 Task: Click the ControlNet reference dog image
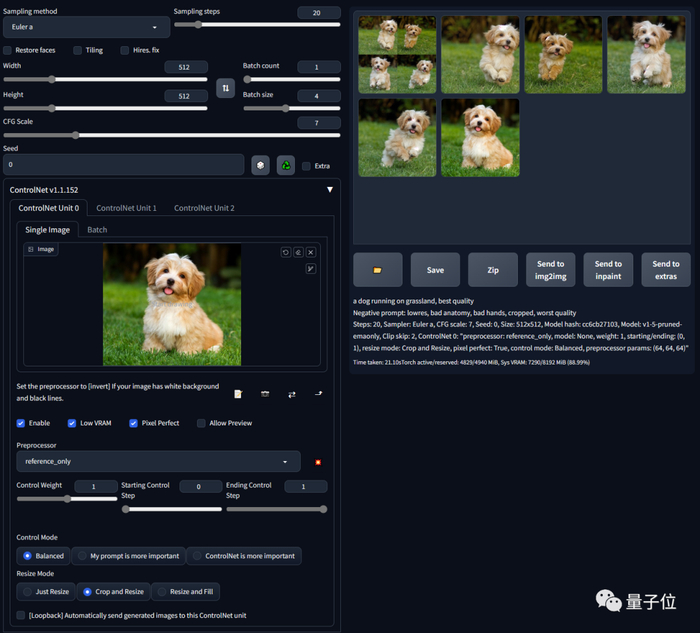click(x=172, y=304)
